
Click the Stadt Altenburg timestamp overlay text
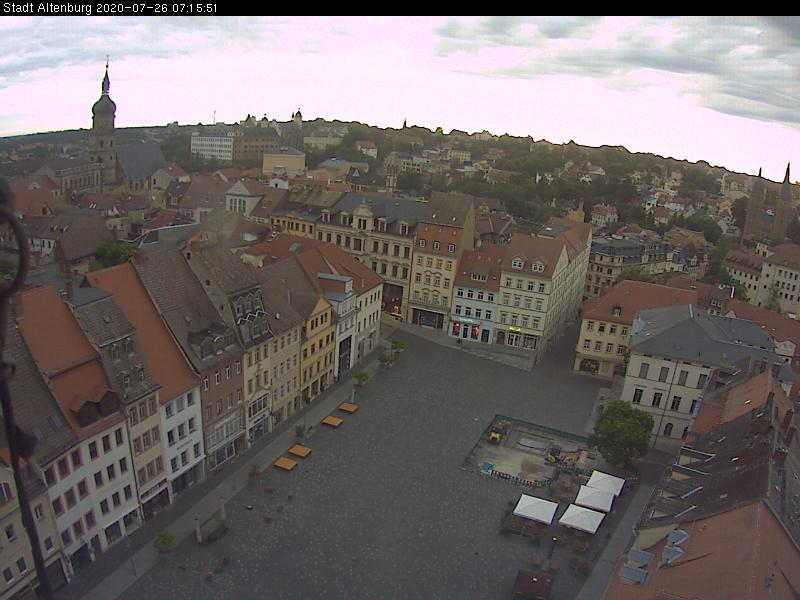(x=110, y=8)
